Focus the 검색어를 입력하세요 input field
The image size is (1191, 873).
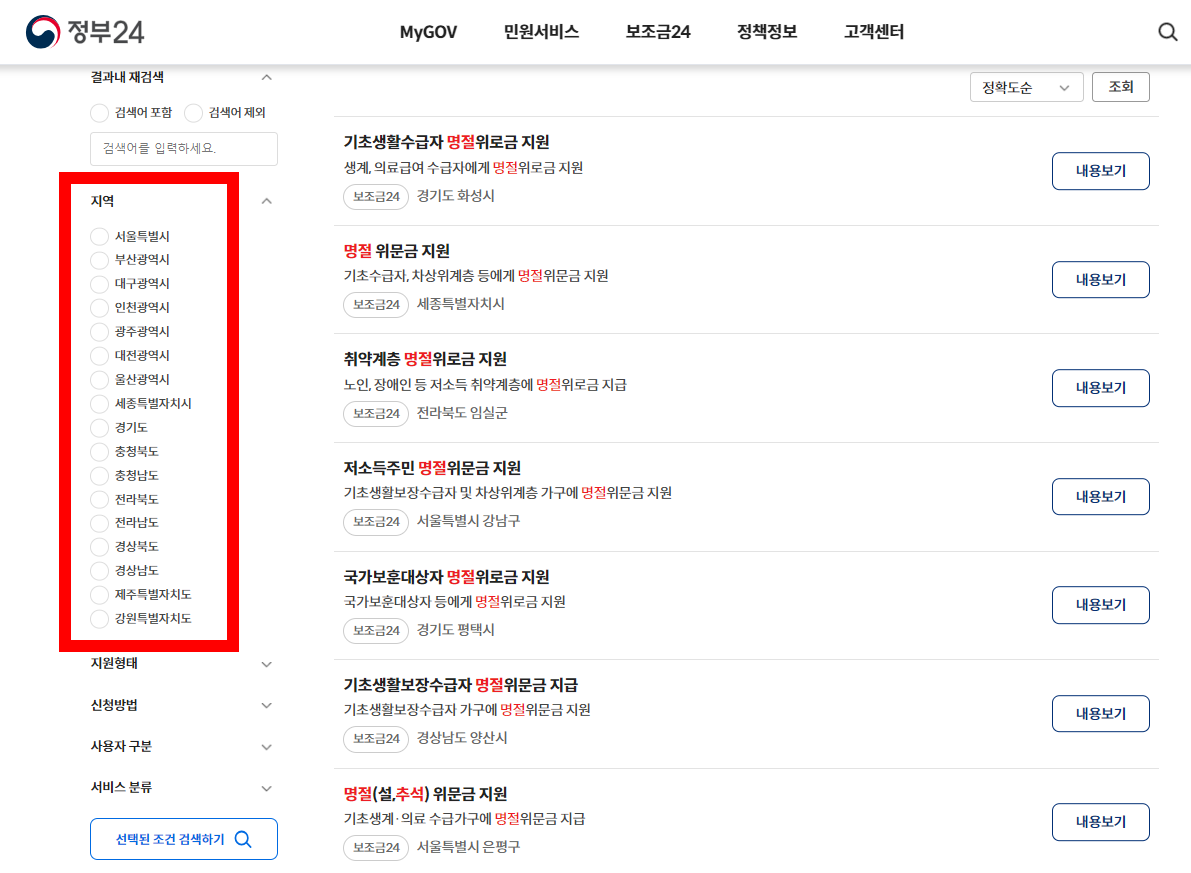pyautogui.click(x=184, y=148)
